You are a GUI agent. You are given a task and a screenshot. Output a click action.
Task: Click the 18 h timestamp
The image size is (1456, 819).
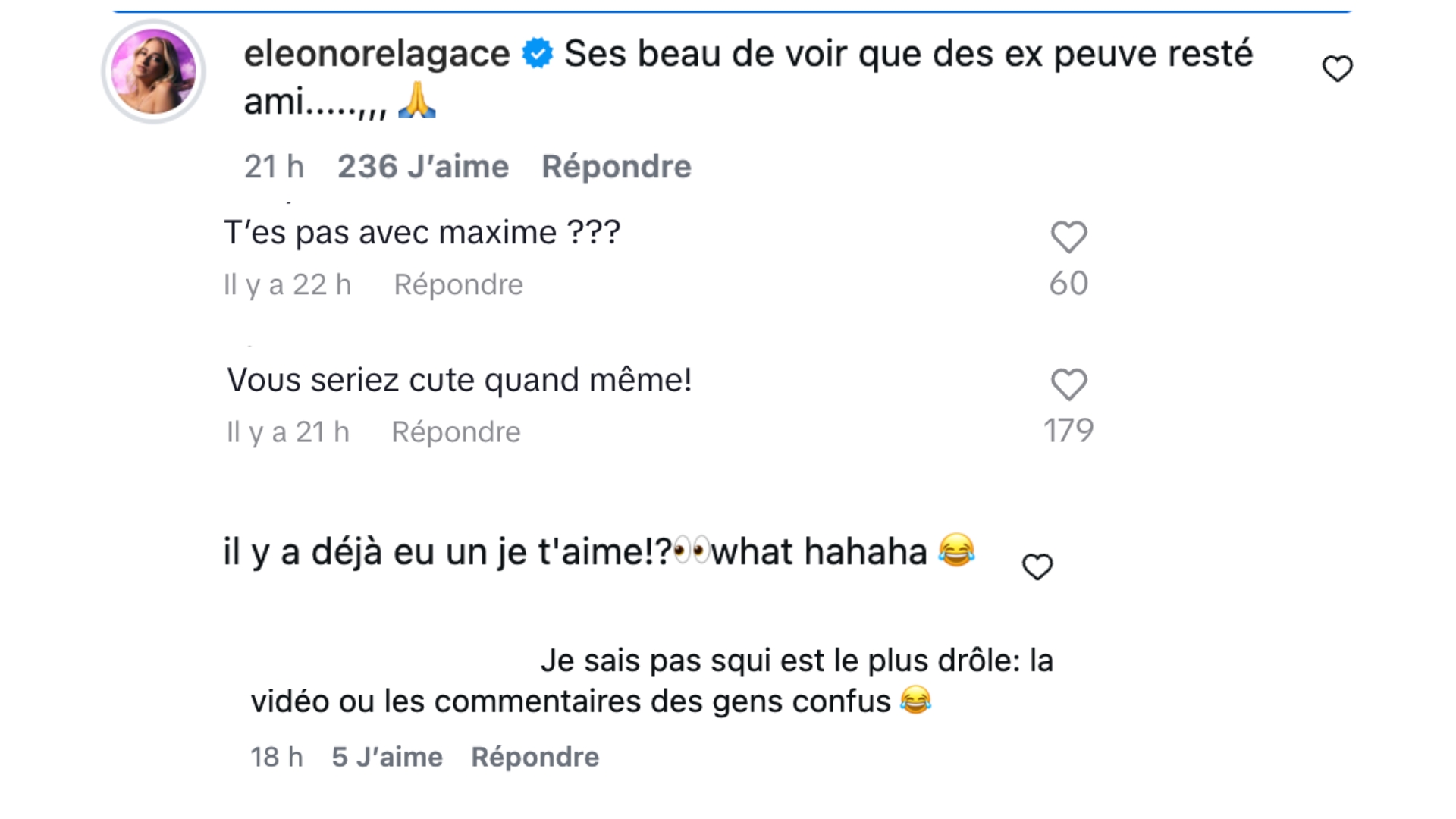pos(277,757)
